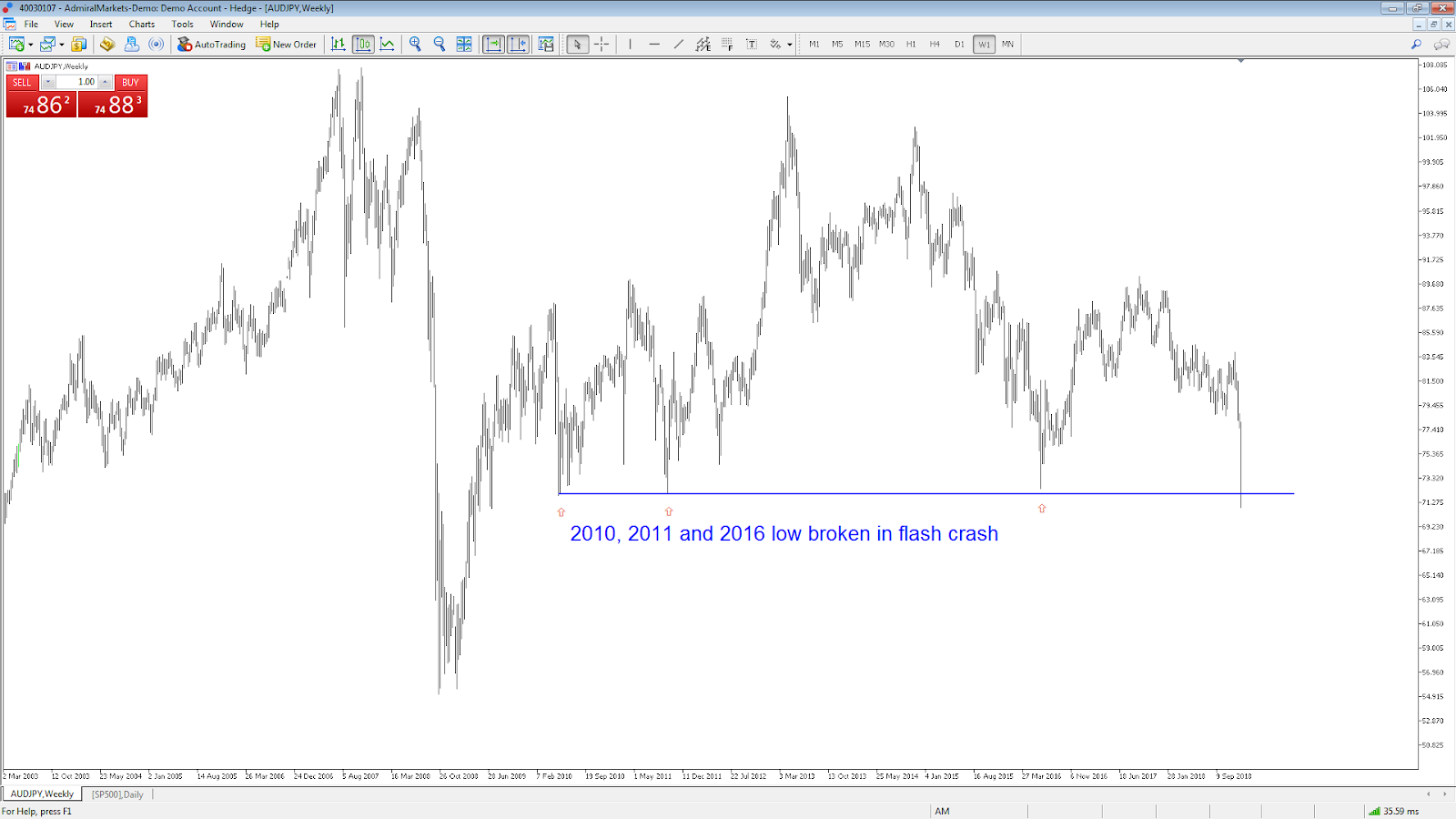Viewport: 1456px width, 819px height.
Task: Toggle chart shift
Action: tap(518, 44)
